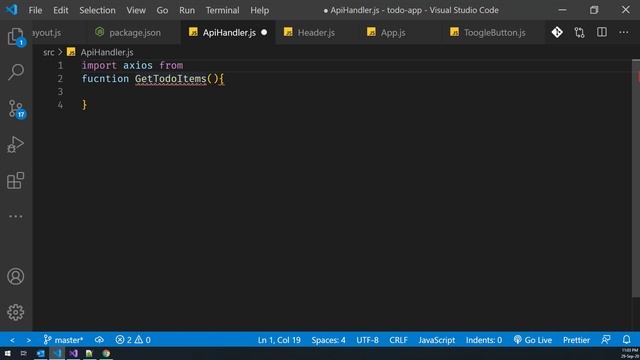Open the File menu

35,10
